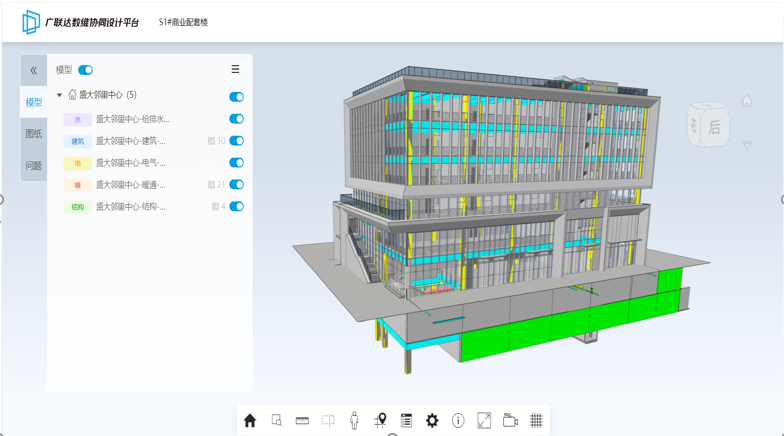This screenshot has width=784, height=436.
Task: Collapse the side panel with double-chevron
Action: coord(33,70)
